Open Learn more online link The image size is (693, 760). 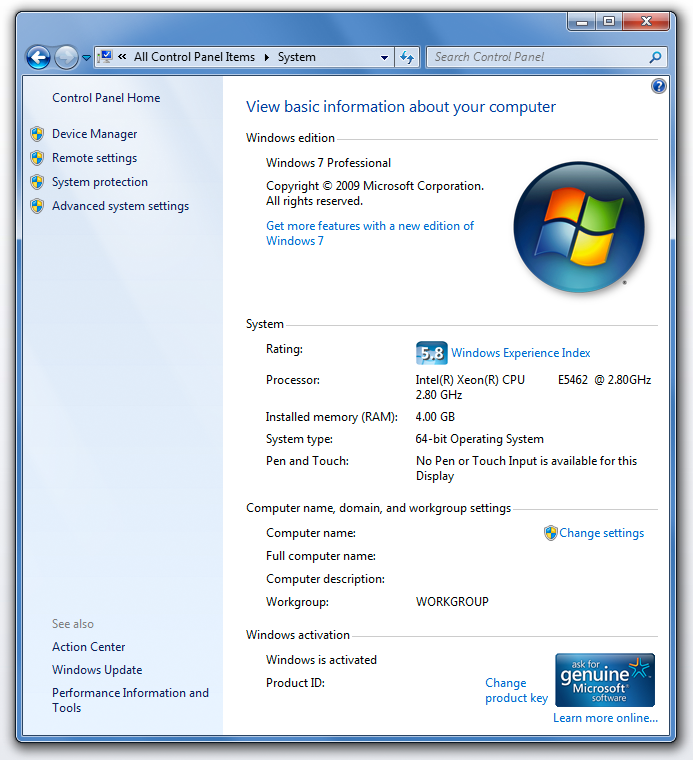pyautogui.click(x=605, y=718)
